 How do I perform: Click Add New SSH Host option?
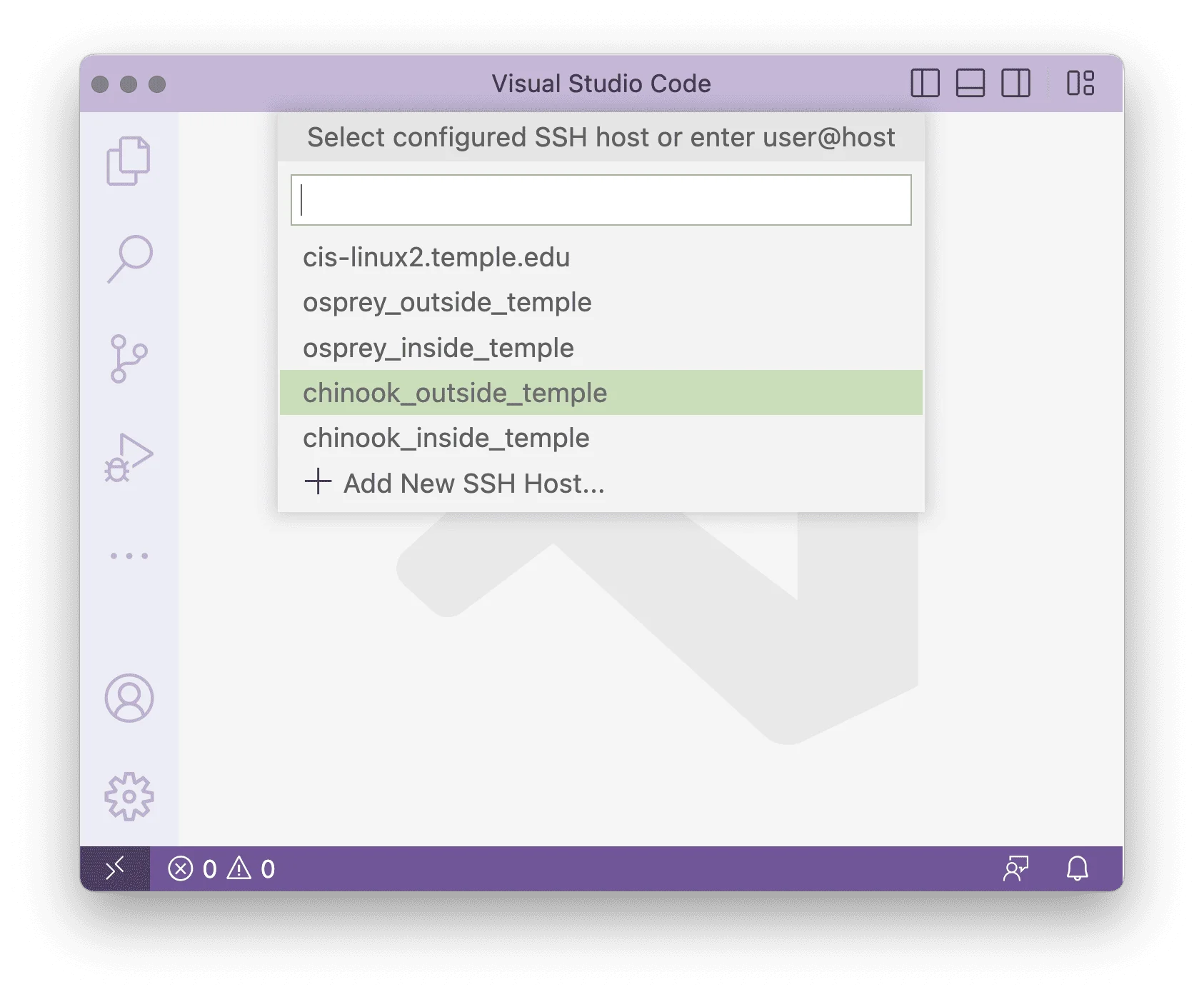473,484
